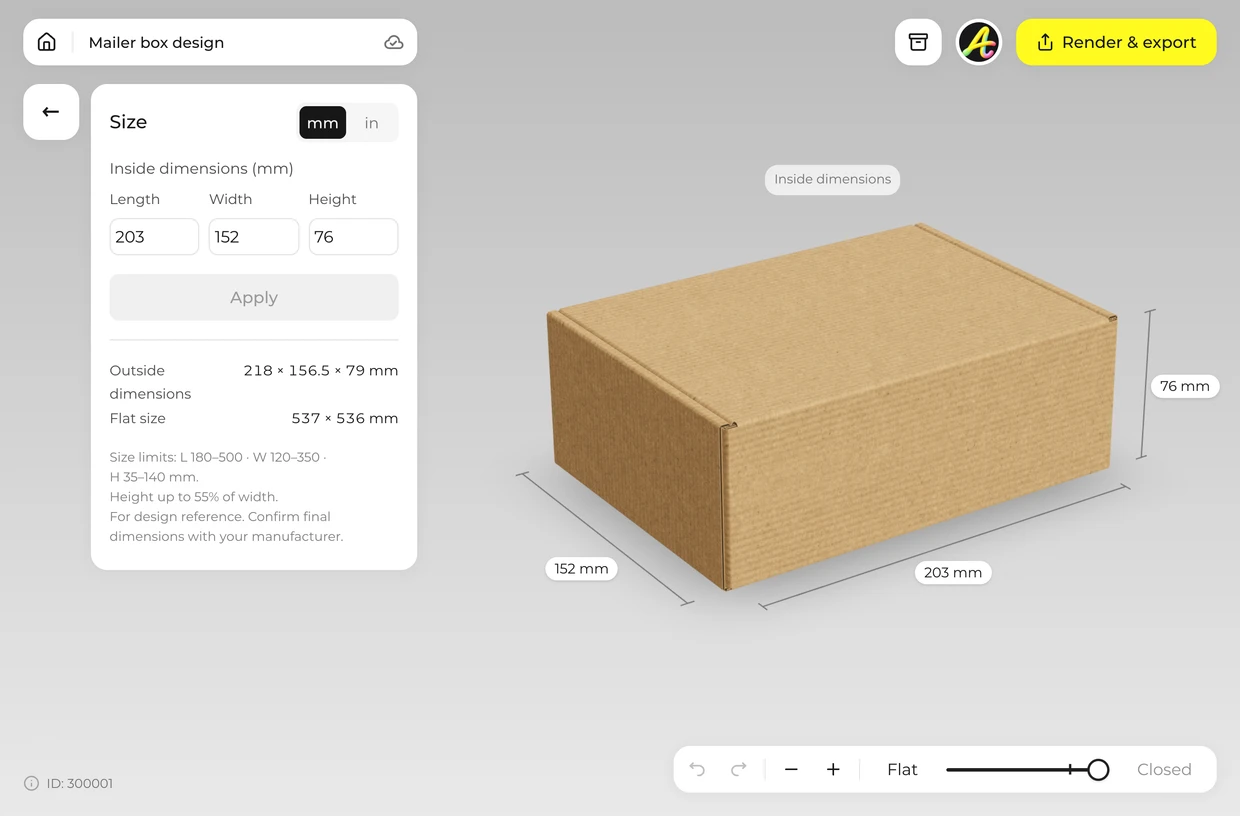
Task: Switch units to inches
Action: coord(372,123)
